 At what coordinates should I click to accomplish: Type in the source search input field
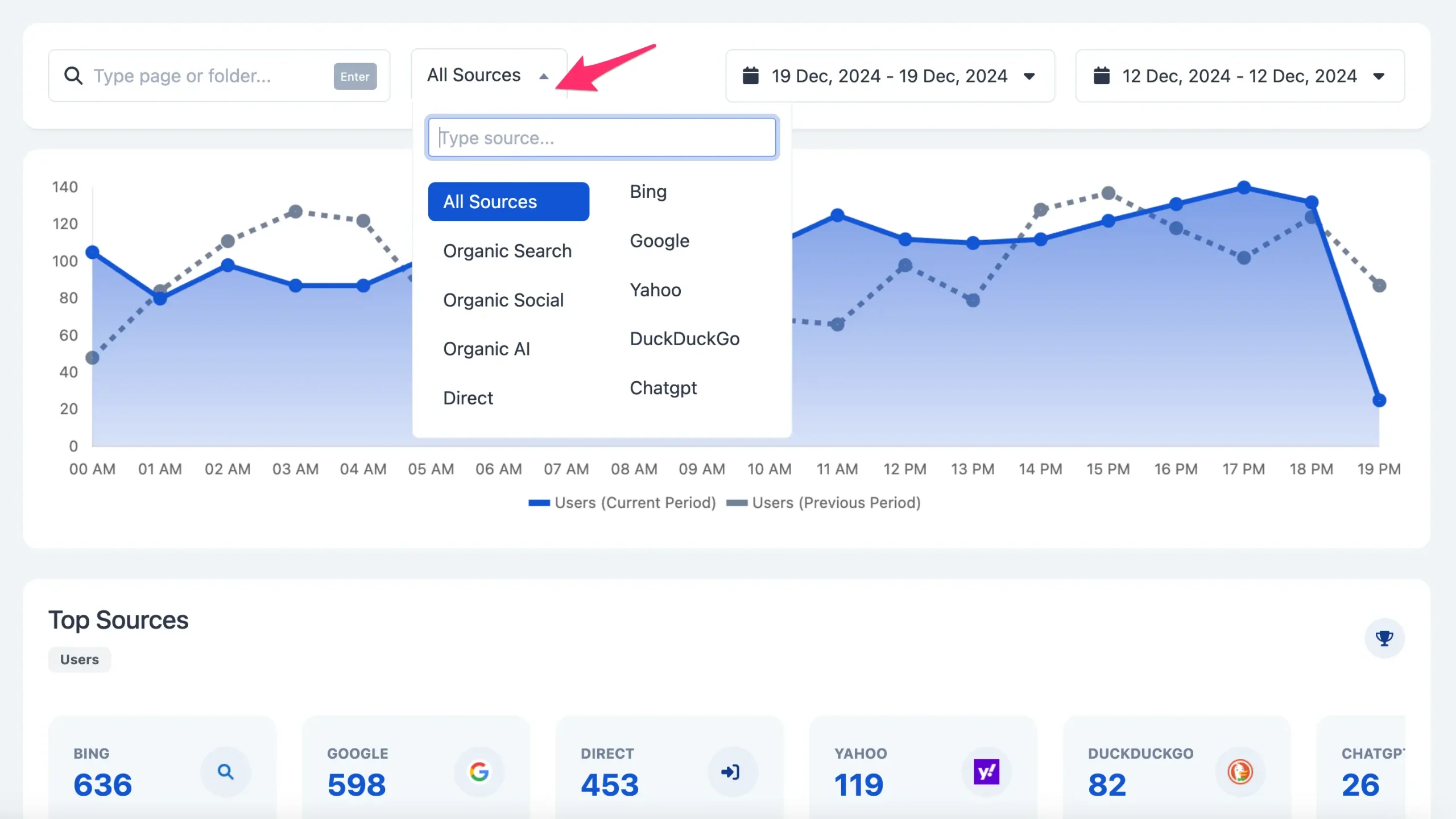(601, 137)
